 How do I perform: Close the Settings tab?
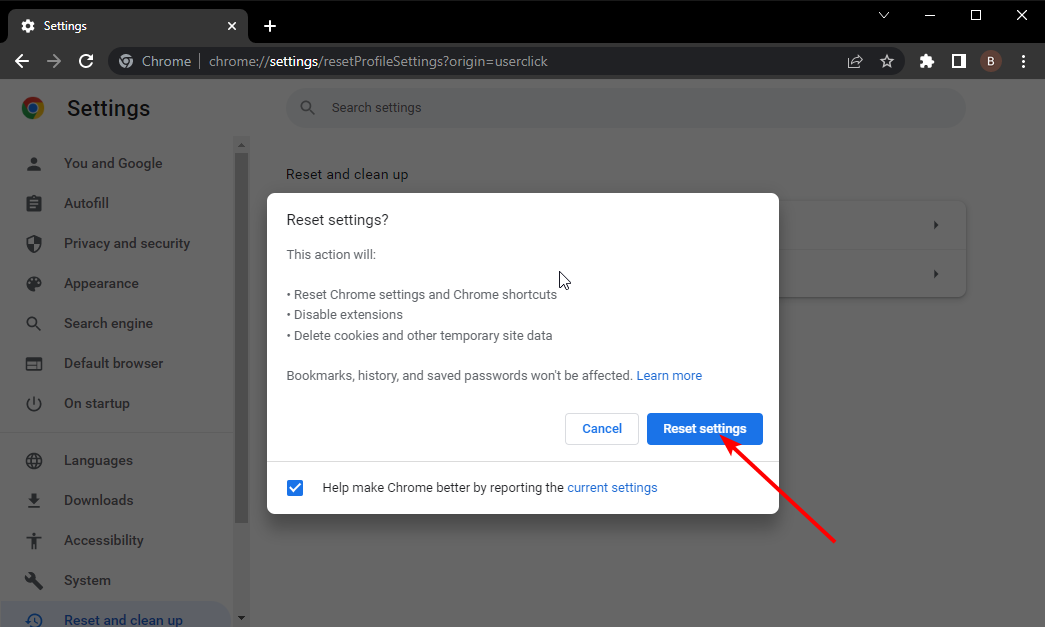[x=232, y=26]
